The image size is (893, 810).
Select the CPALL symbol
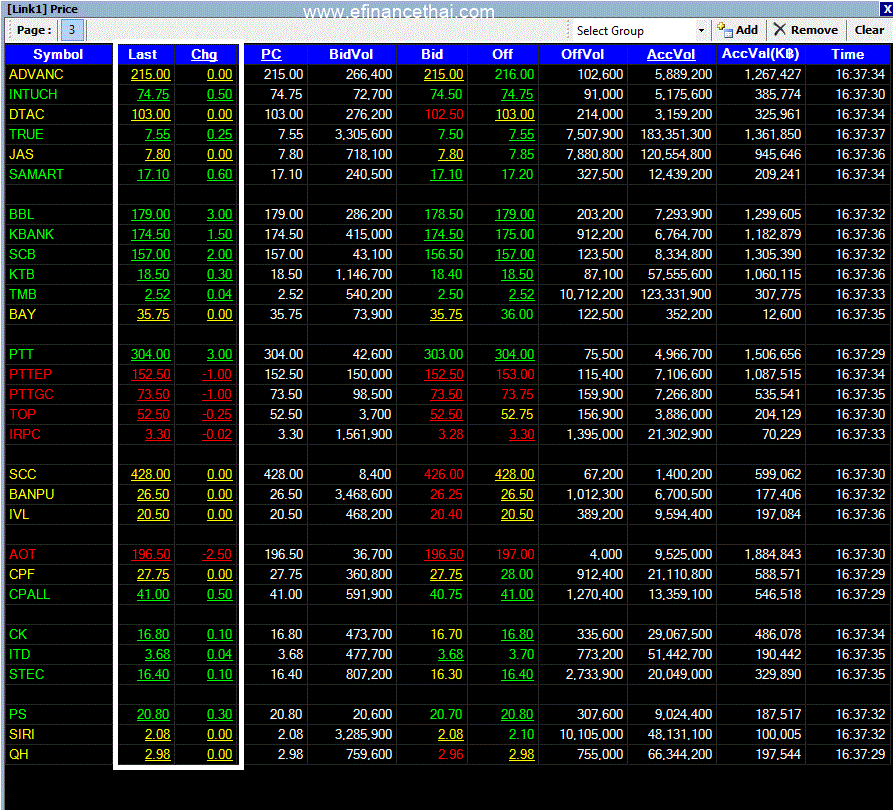coord(30,594)
